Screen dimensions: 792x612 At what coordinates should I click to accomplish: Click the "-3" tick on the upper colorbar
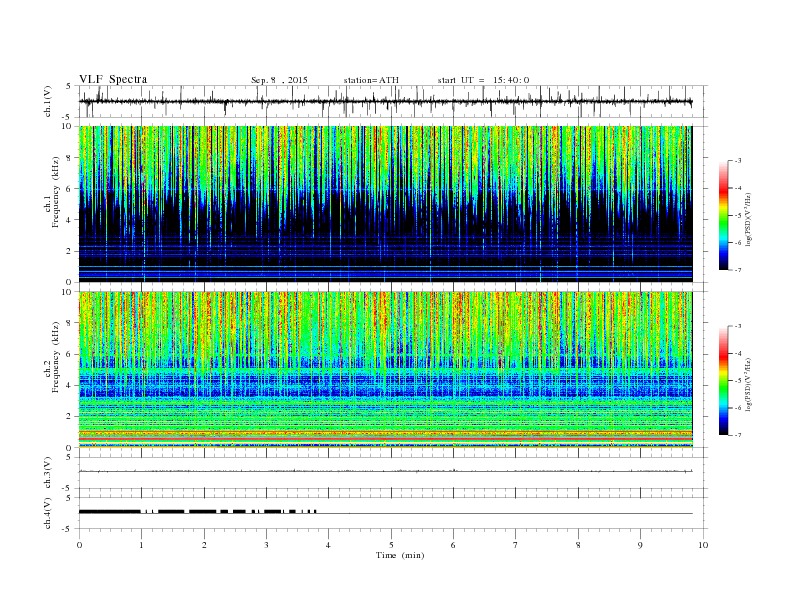738,161
